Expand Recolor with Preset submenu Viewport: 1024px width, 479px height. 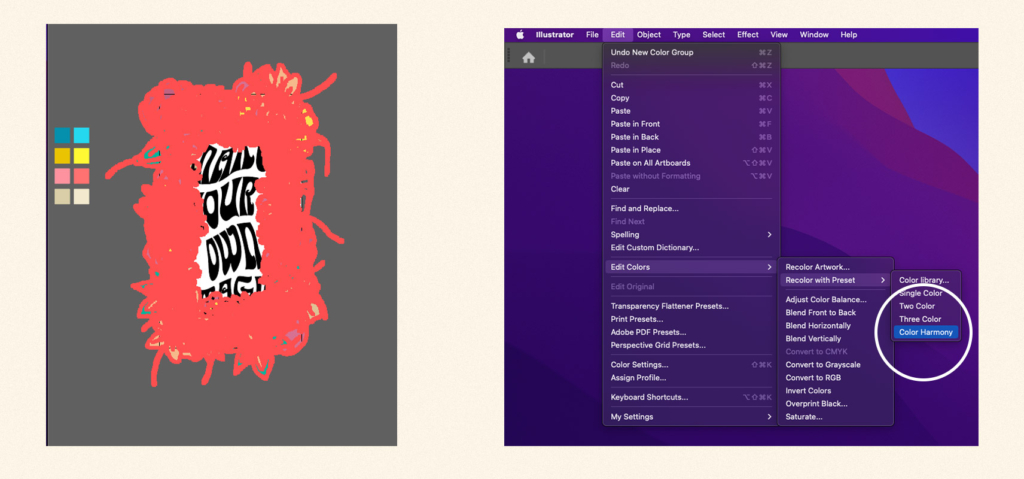[x=836, y=280]
